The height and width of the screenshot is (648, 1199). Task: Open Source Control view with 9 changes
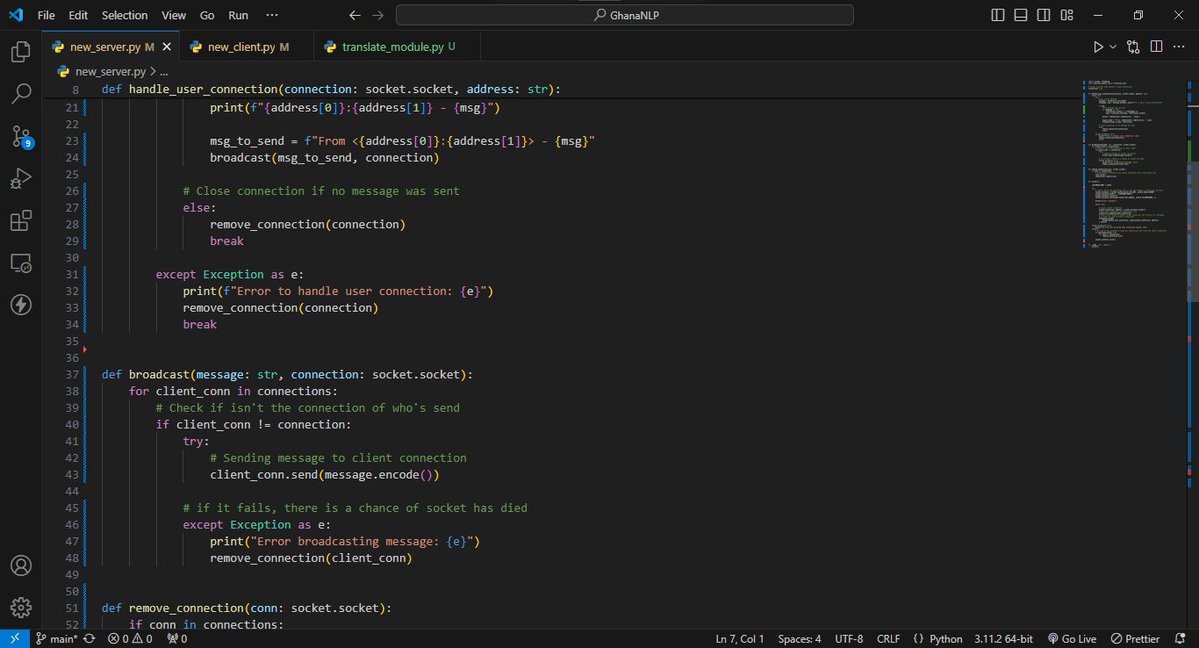click(21, 137)
